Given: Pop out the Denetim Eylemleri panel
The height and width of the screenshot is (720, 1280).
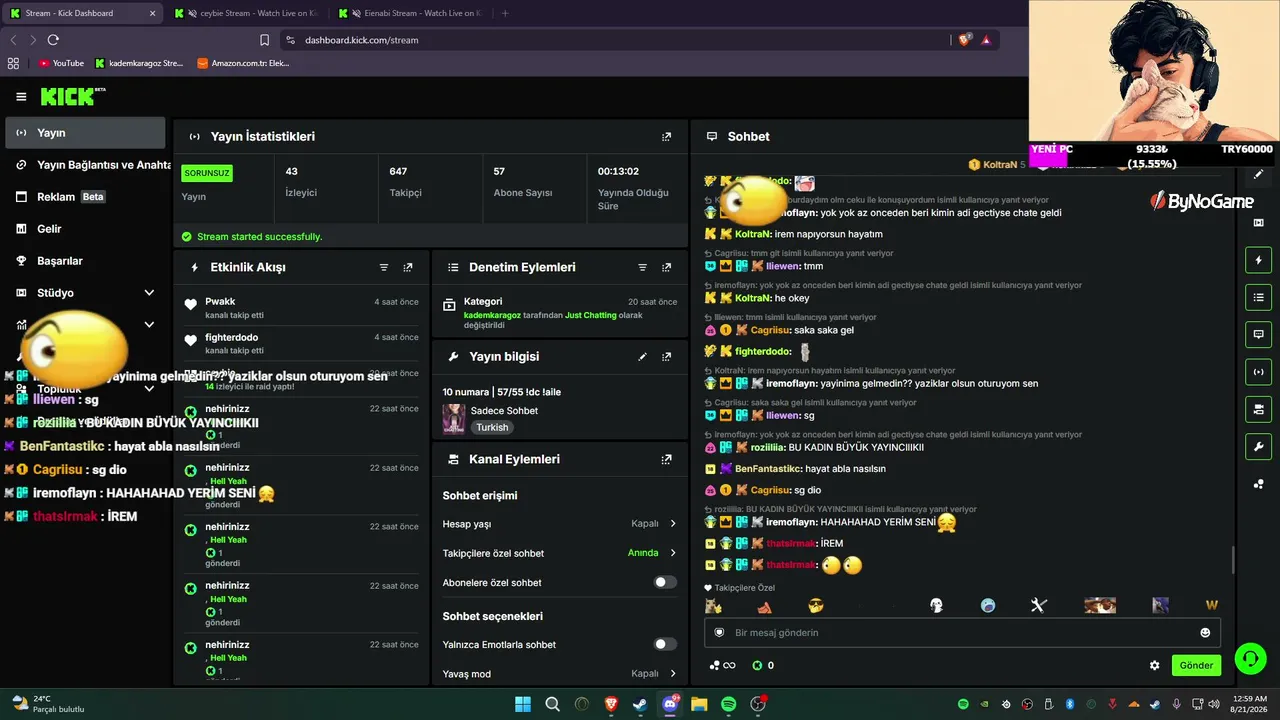Looking at the screenshot, I should [x=667, y=268].
